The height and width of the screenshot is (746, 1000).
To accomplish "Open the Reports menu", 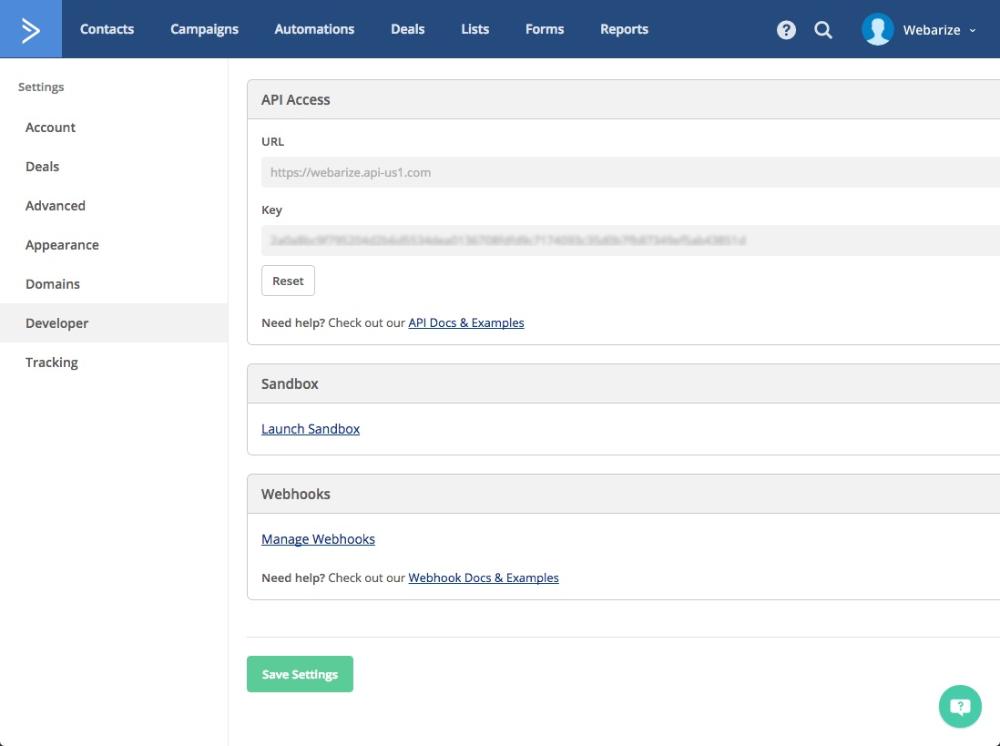I will pyautogui.click(x=624, y=29).
